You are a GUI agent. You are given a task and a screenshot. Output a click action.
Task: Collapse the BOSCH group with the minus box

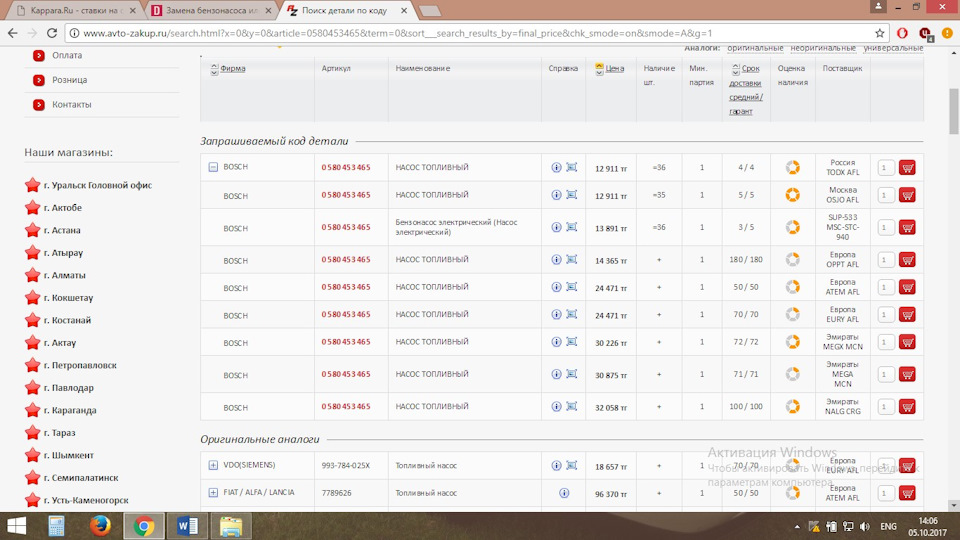pyautogui.click(x=213, y=167)
